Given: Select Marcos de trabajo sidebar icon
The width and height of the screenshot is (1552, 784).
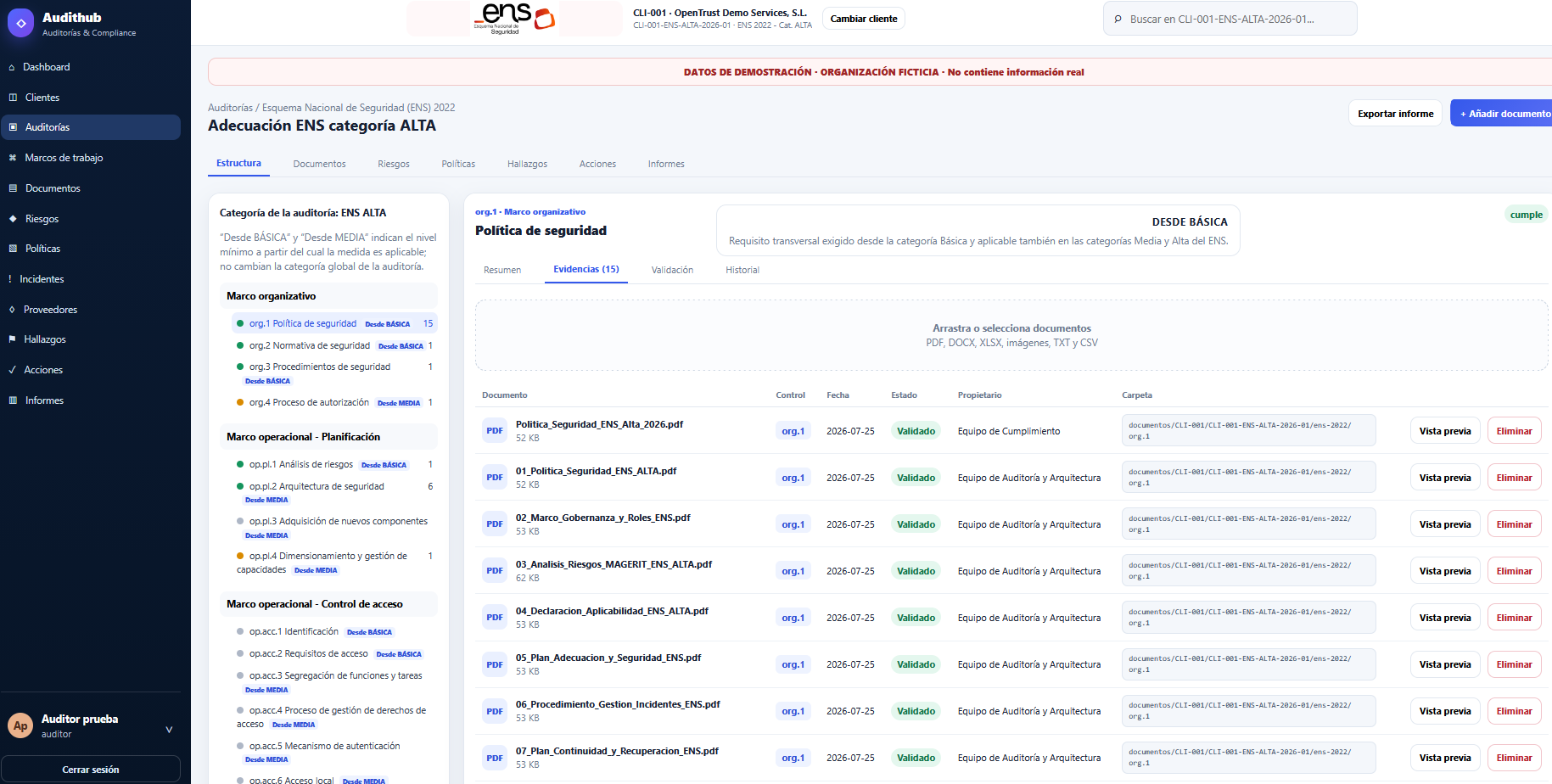Looking at the screenshot, I should click(13, 158).
